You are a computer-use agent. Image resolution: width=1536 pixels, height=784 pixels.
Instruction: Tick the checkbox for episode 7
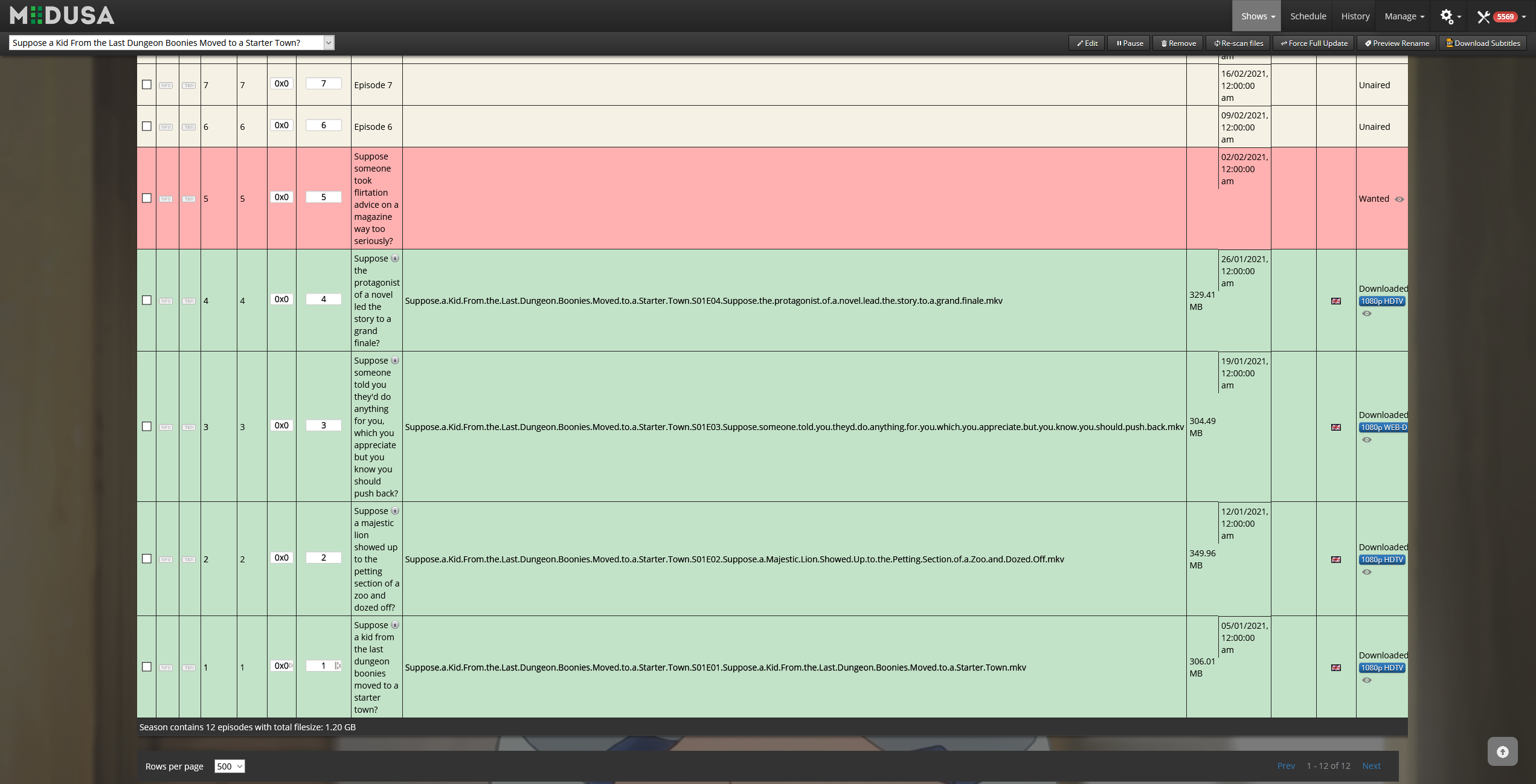147,85
